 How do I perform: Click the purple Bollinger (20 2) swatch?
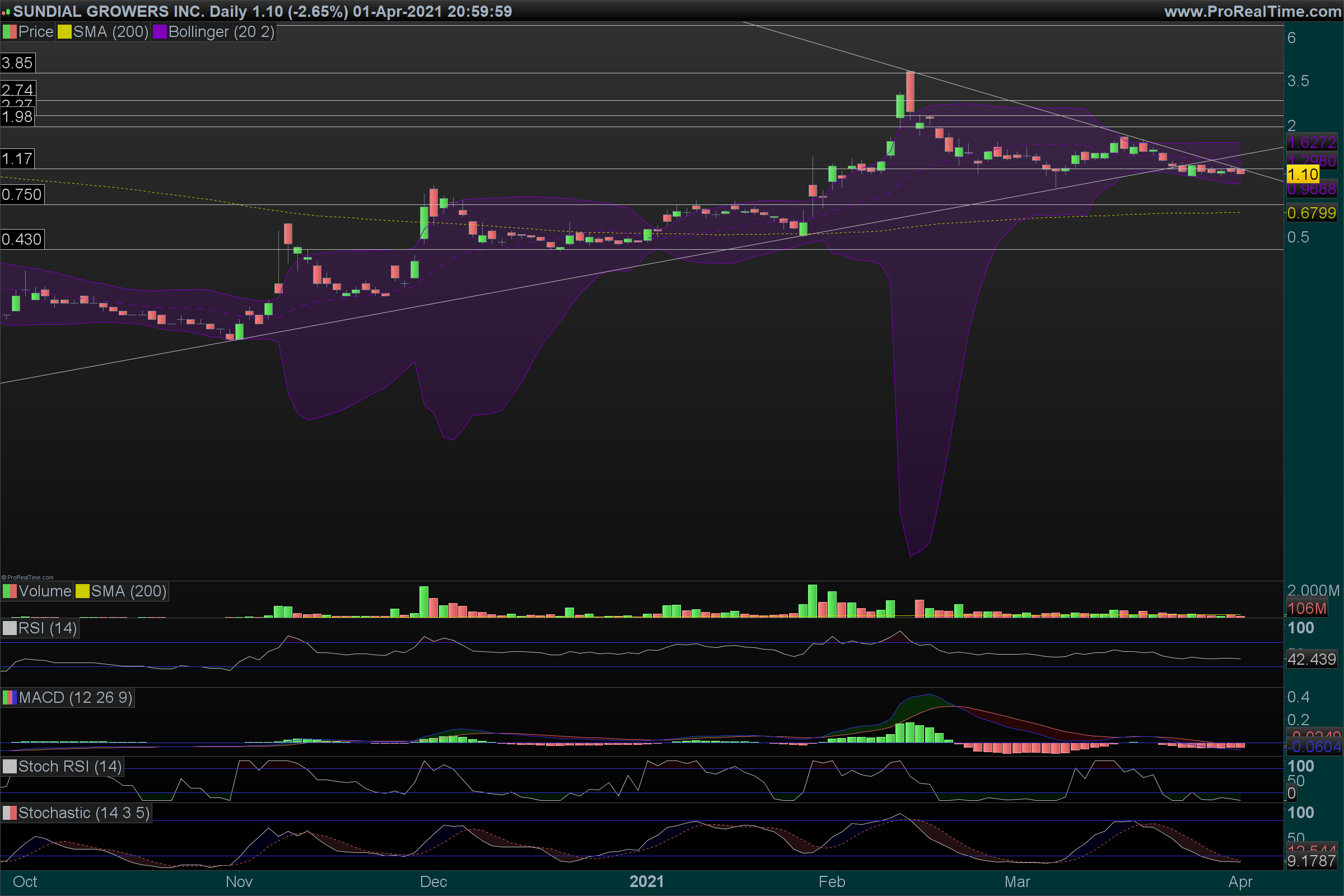[160, 32]
